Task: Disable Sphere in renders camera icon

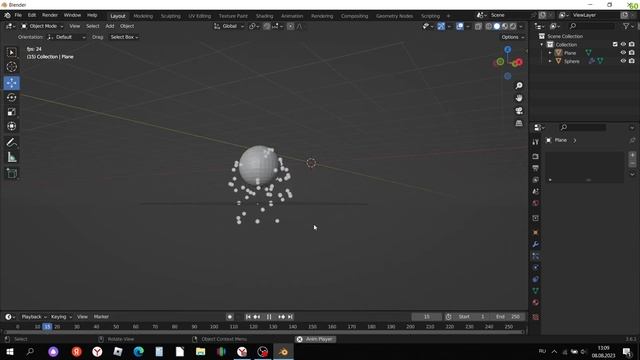Action: point(631,61)
